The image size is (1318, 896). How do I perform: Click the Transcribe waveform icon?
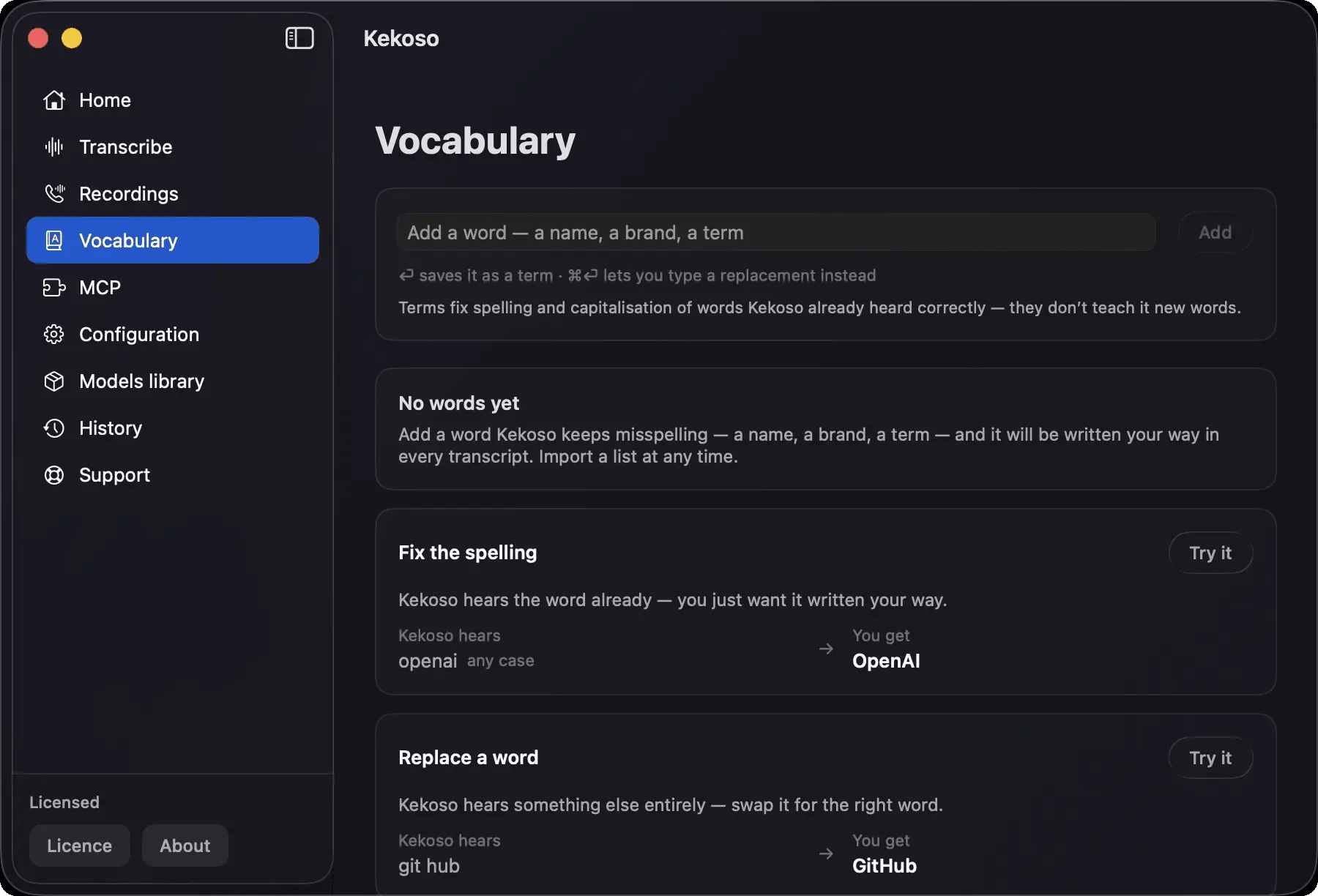point(54,147)
